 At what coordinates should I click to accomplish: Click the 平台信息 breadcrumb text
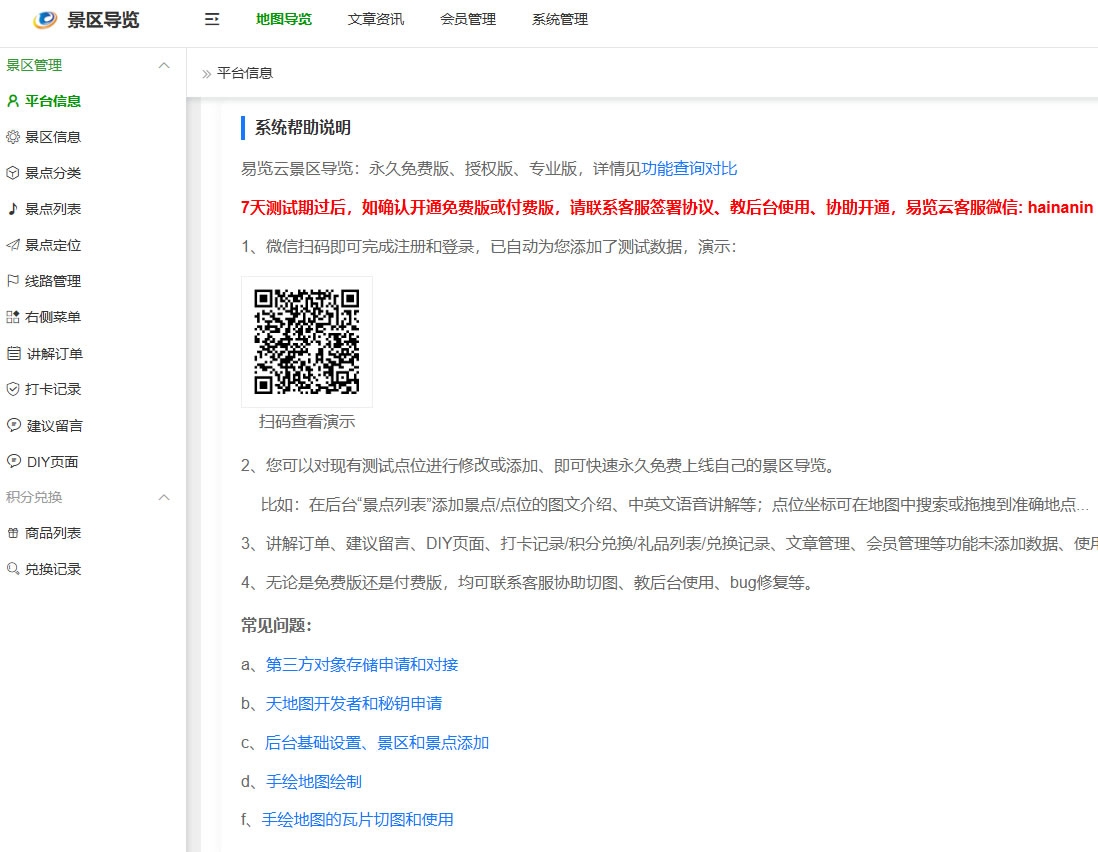(x=244, y=73)
